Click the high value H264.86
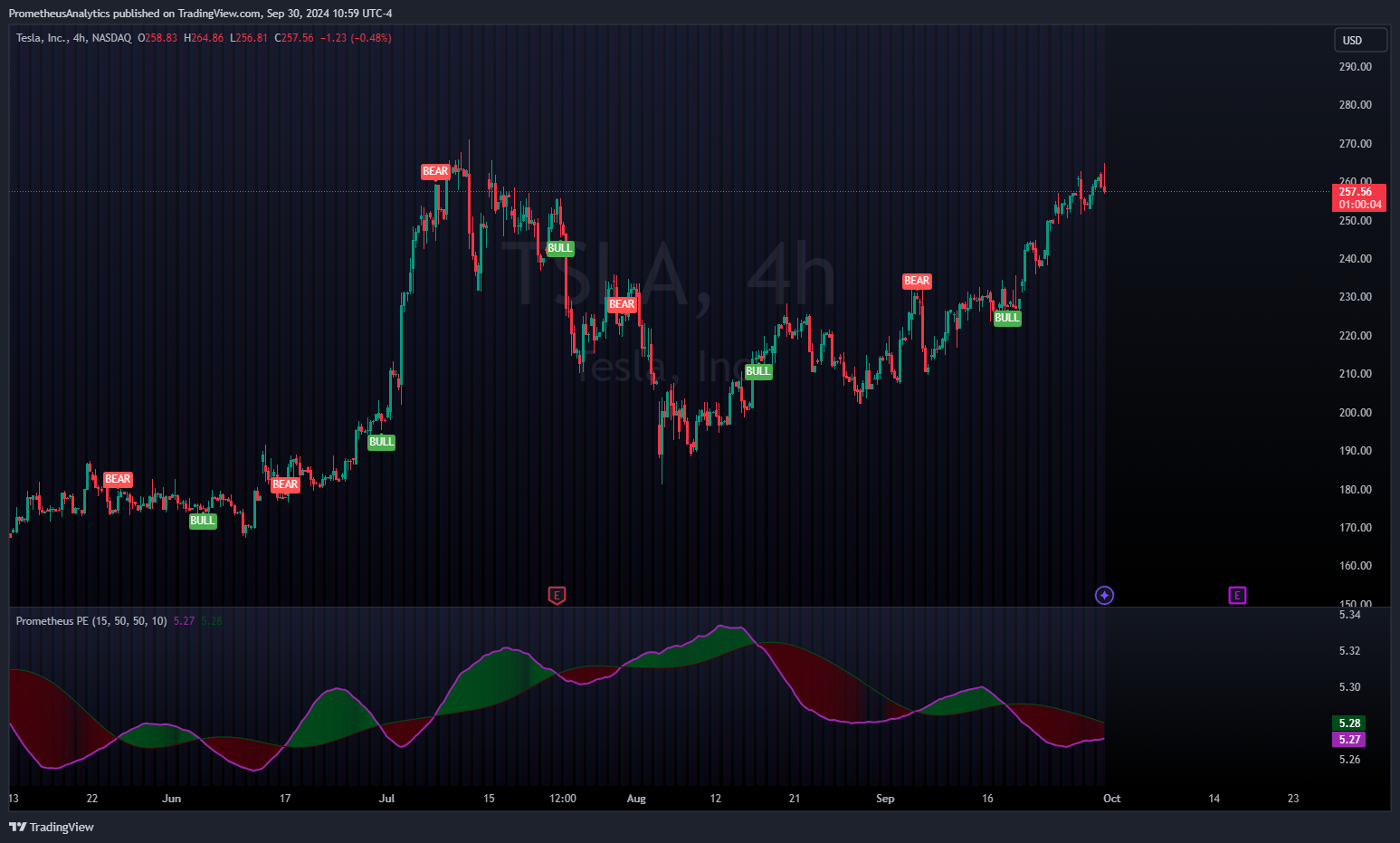Image resolution: width=1400 pixels, height=843 pixels. click(x=204, y=38)
